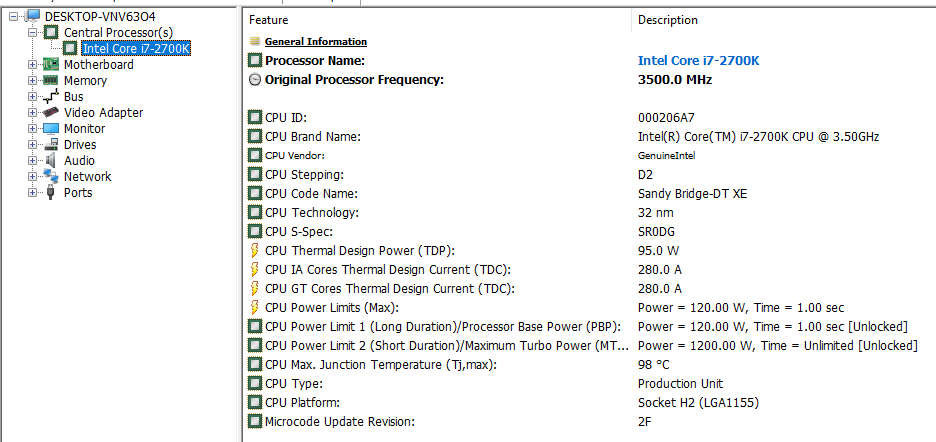Click the Memory module icon

pos(51,80)
